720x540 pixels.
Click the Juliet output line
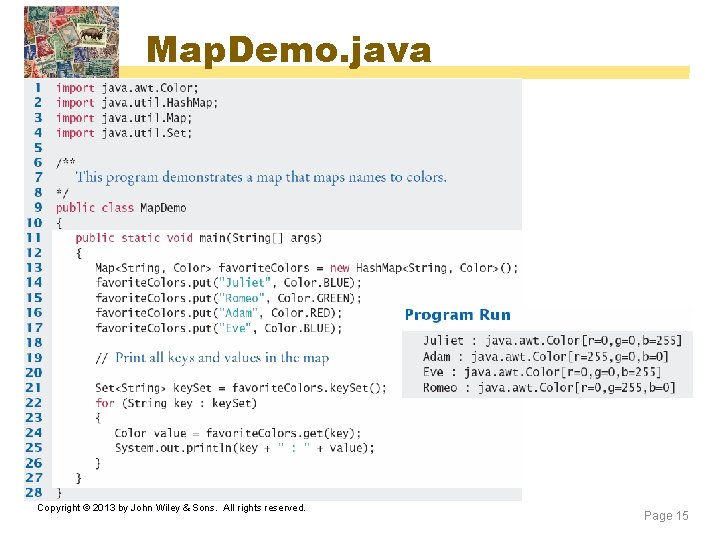pyautogui.click(x=552, y=341)
